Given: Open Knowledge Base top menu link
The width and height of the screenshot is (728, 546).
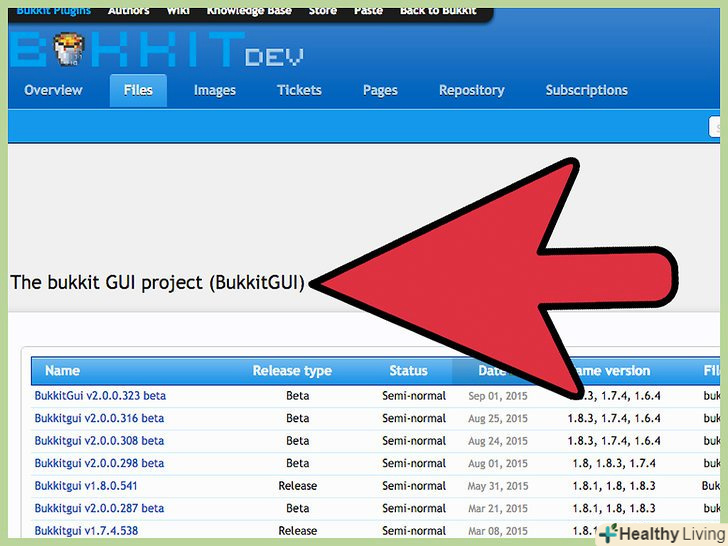Looking at the screenshot, I should 249,11.
